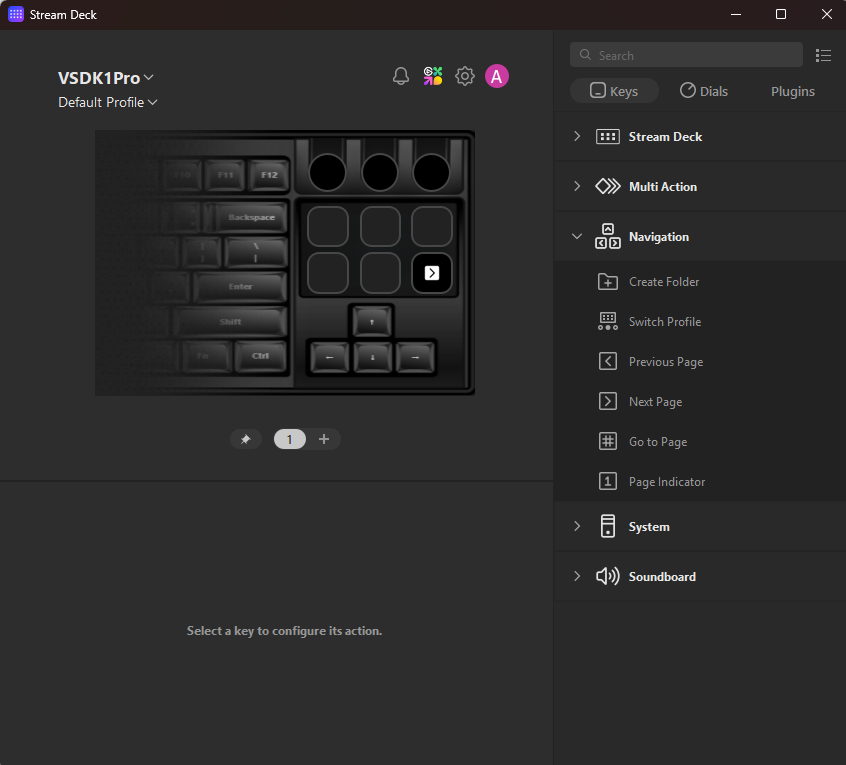The height and width of the screenshot is (765, 846).
Task: Click the Stream Deck app logo
Action: click(16, 15)
